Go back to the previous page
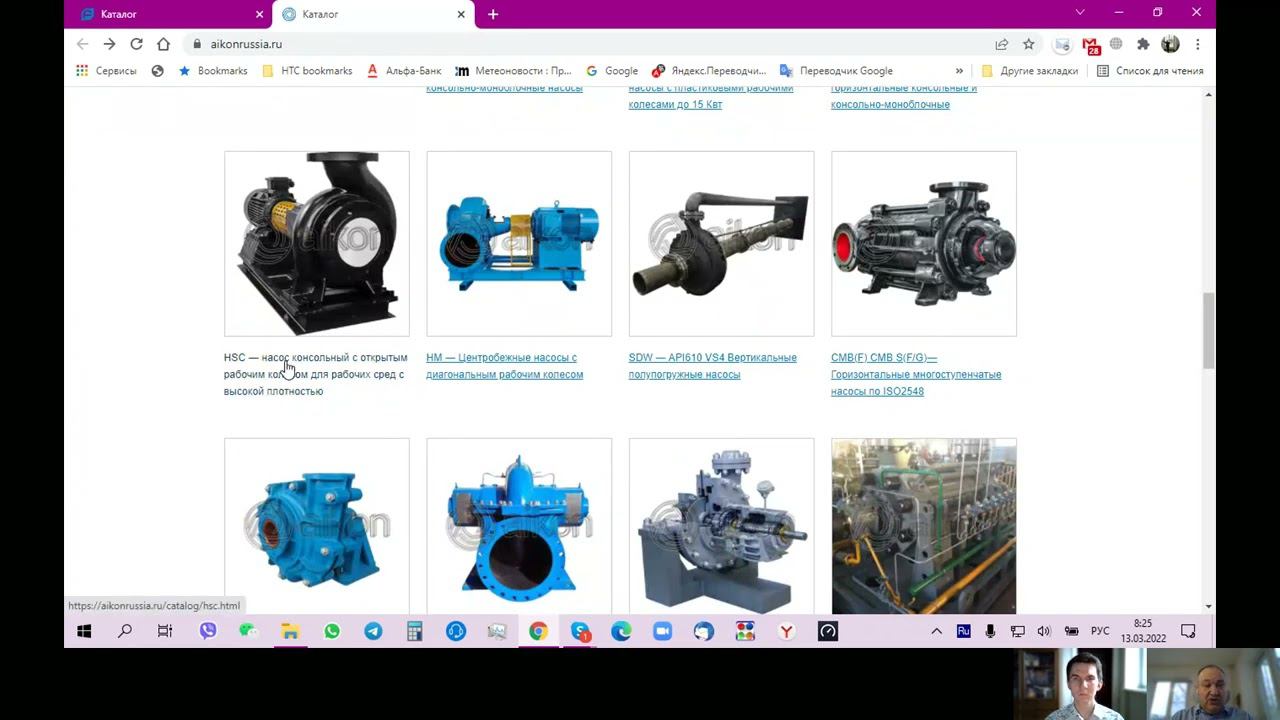Screen dimensions: 1280x720 pos(83,44)
